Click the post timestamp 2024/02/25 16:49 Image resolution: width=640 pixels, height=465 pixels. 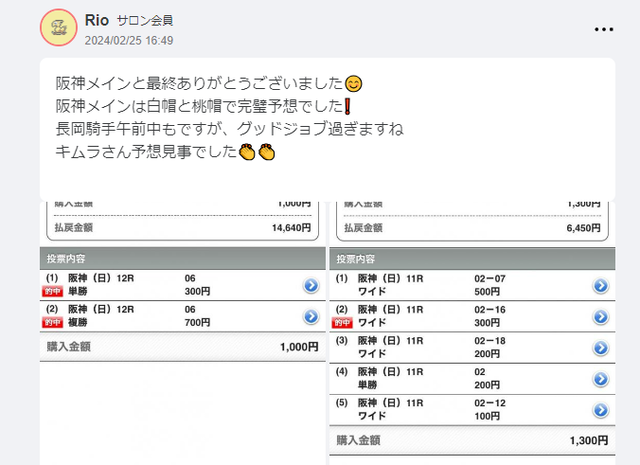pyautogui.click(x=129, y=40)
